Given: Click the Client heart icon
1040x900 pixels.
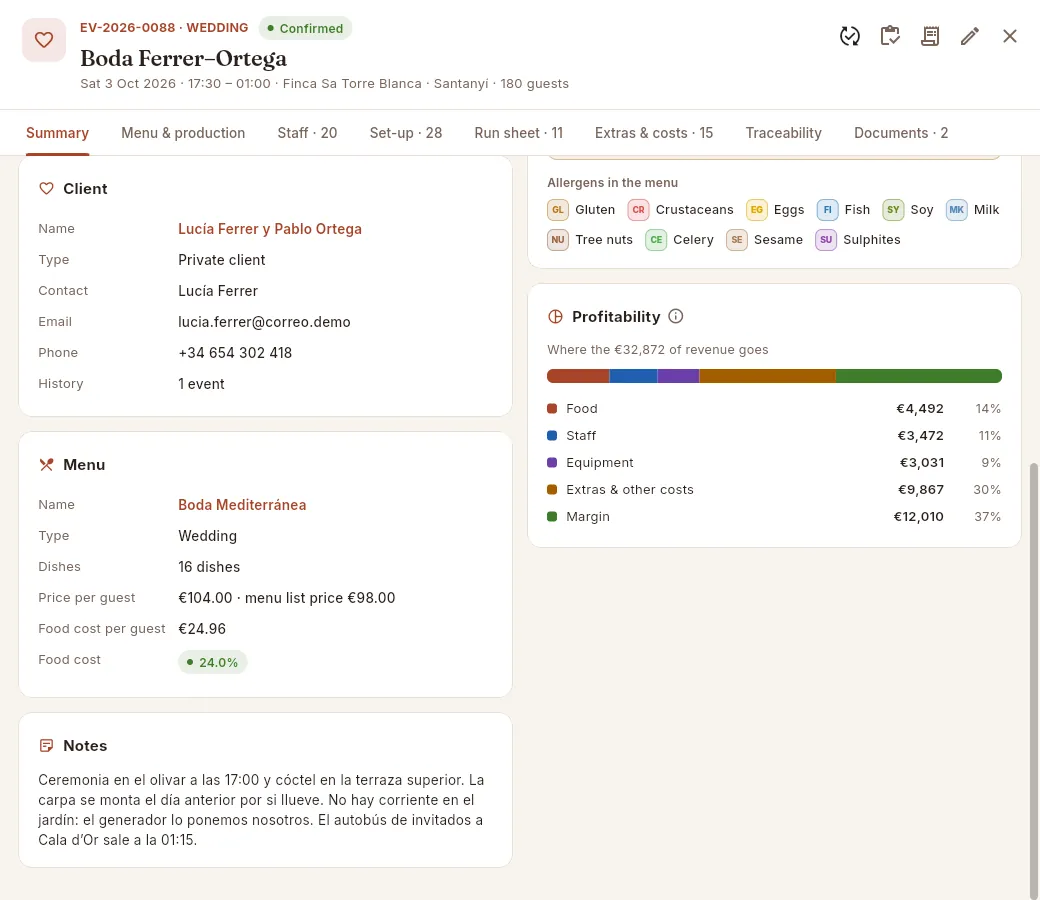Looking at the screenshot, I should [x=46, y=188].
